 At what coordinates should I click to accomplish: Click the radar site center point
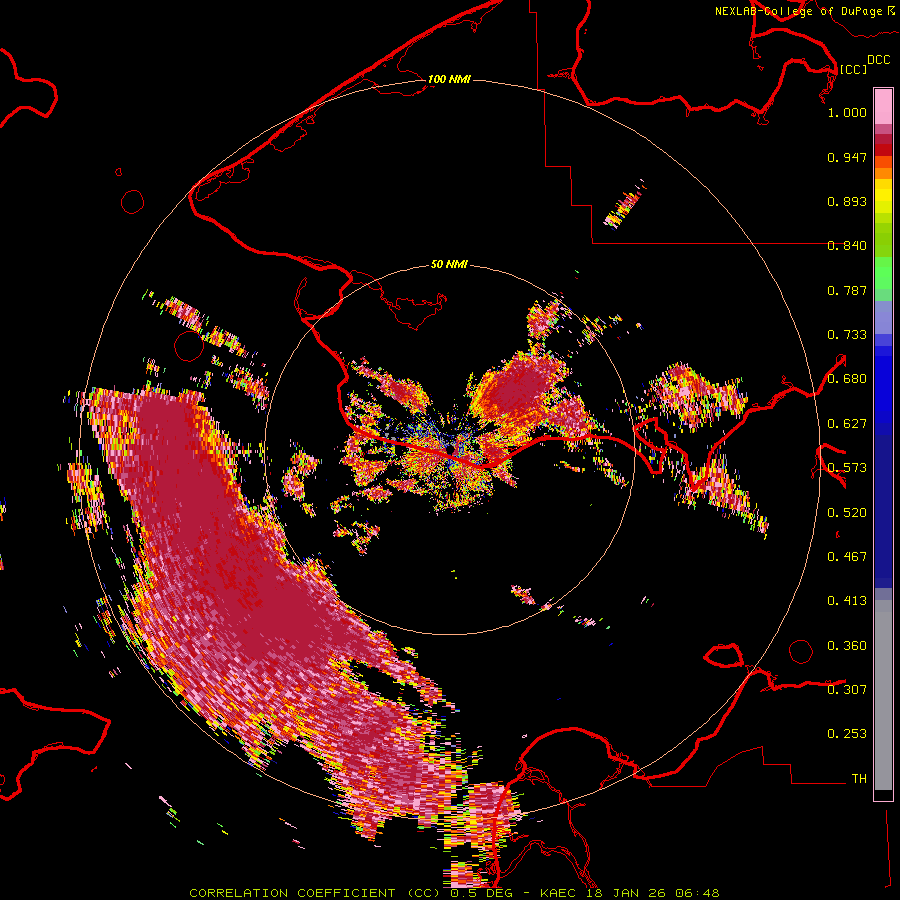449,450
